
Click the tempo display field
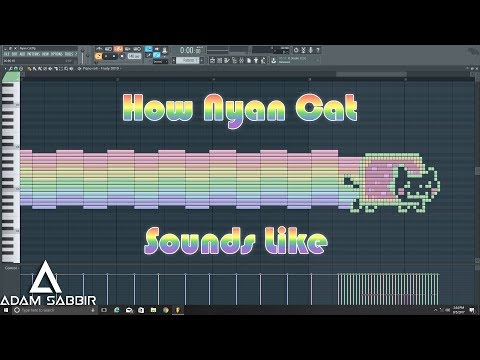point(134,56)
